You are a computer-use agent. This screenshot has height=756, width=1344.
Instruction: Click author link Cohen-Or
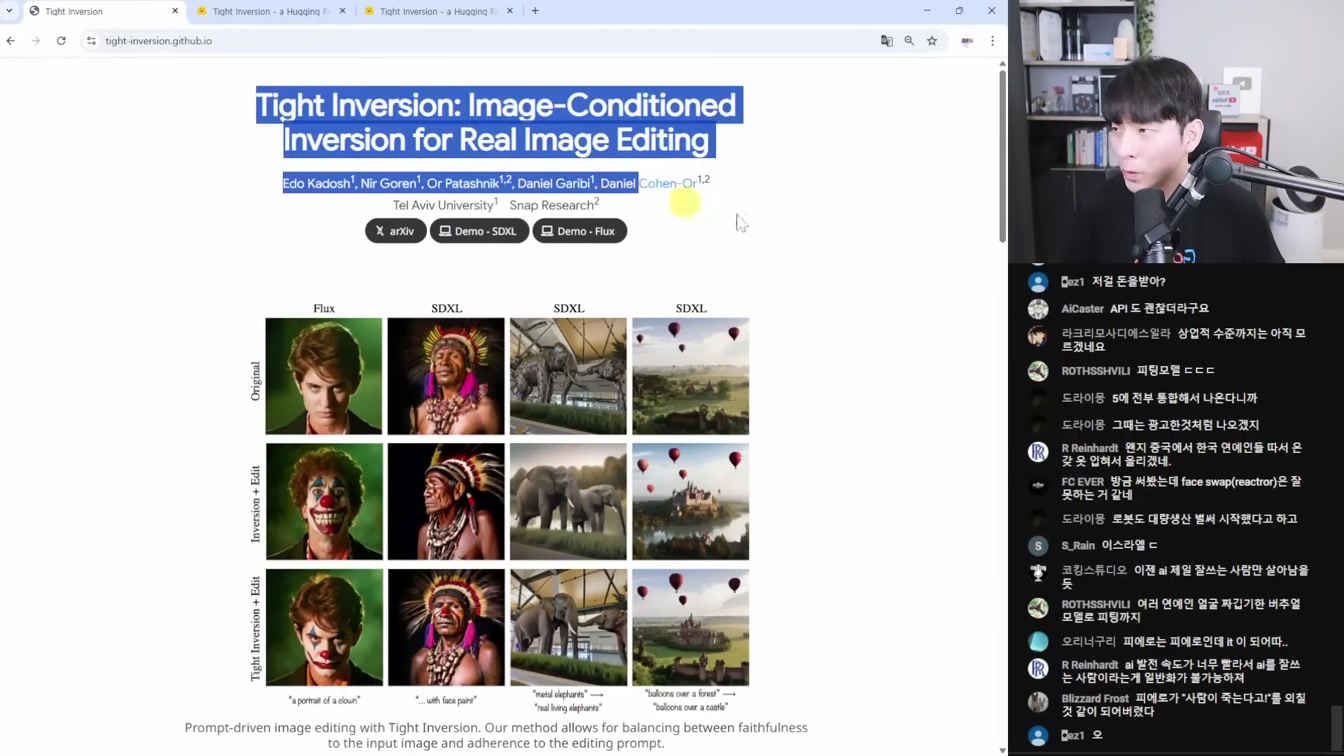point(668,183)
